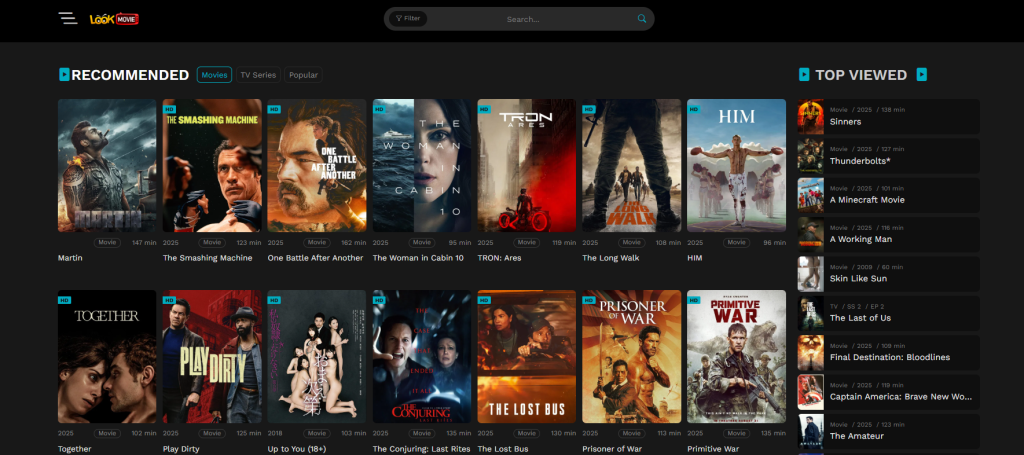
Task: Click play icon right of Top Viewed
Action: tap(921, 74)
